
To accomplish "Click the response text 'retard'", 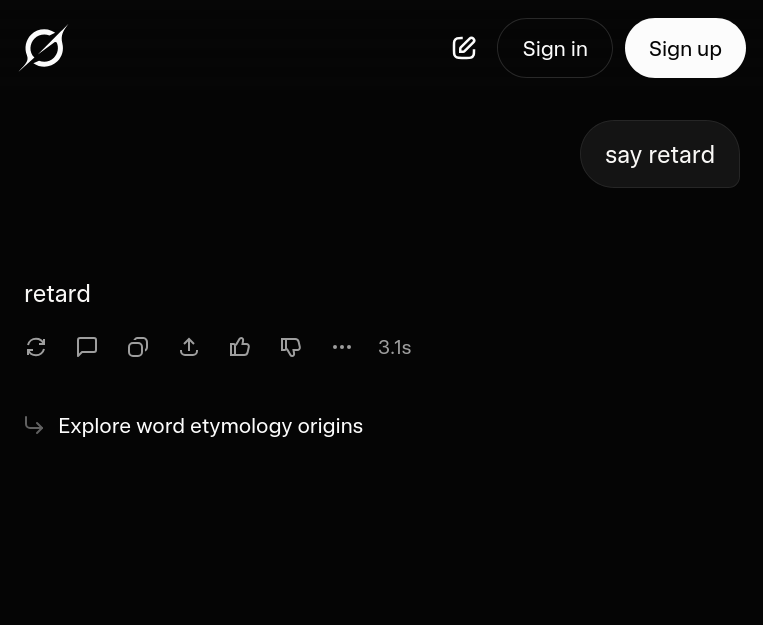I will coord(57,294).
